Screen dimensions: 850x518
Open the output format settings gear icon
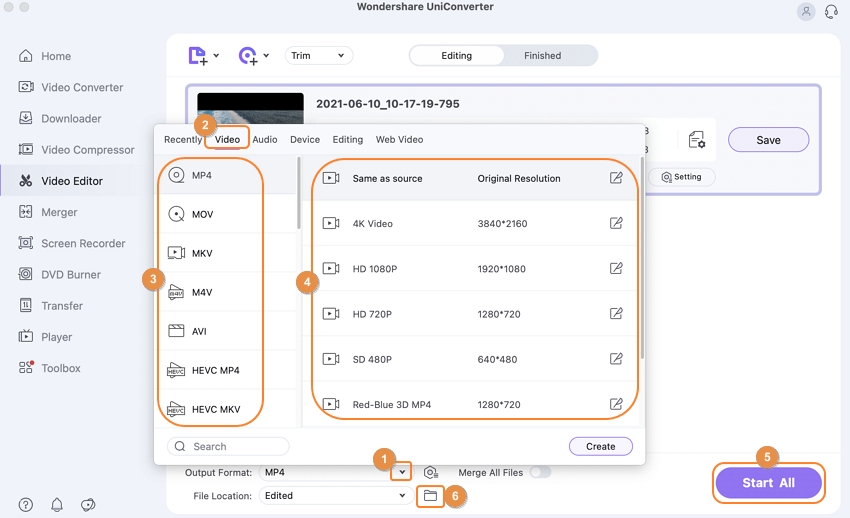coord(430,472)
